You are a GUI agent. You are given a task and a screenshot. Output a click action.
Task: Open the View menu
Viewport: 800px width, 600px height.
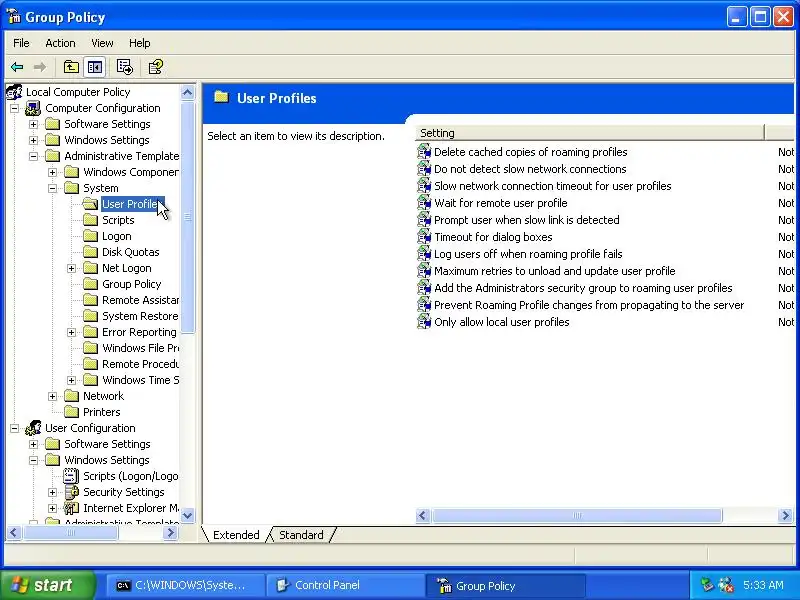pos(102,43)
